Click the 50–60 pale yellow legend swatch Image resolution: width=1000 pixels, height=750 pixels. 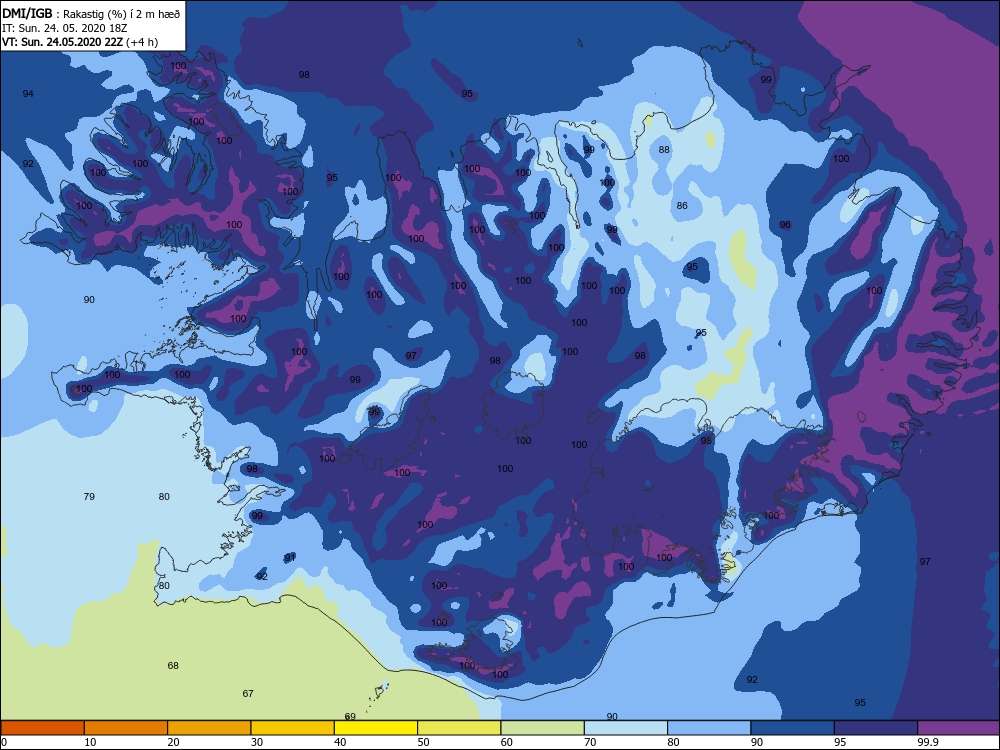click(459, 728)
